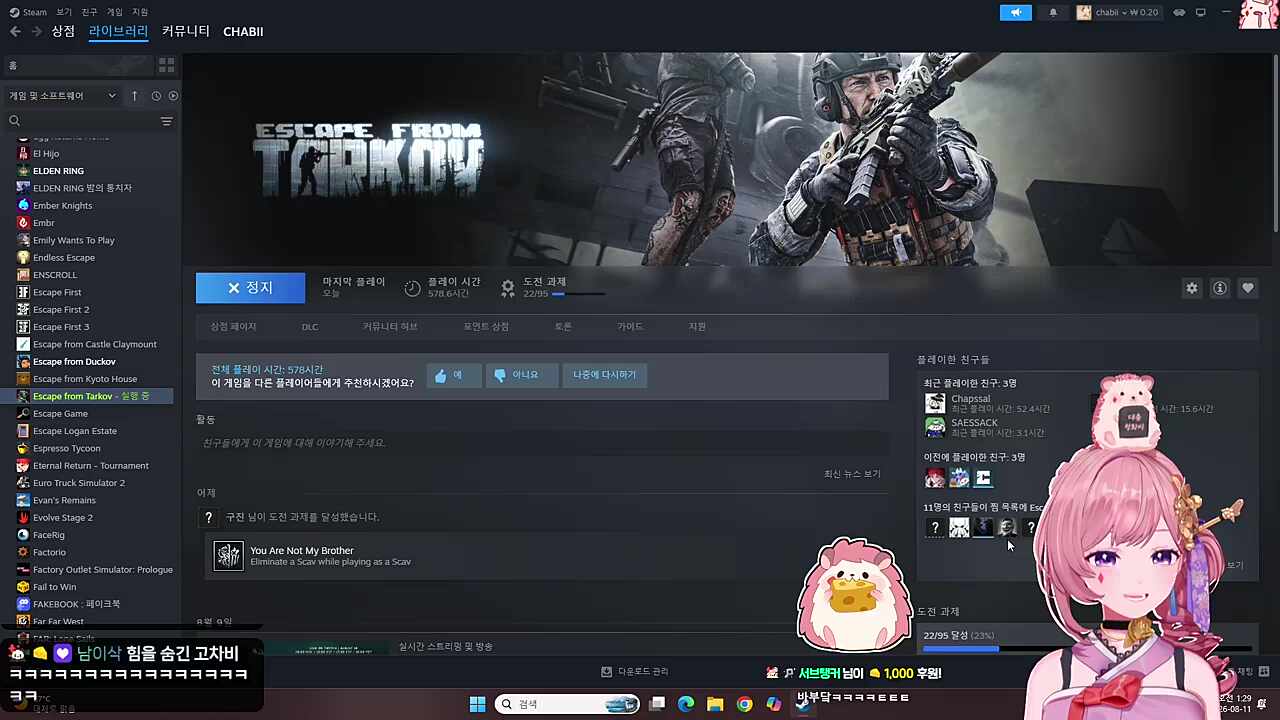Open File Explorer from the taskbar
Screen dimensions: 1280x720
(715, 704)
